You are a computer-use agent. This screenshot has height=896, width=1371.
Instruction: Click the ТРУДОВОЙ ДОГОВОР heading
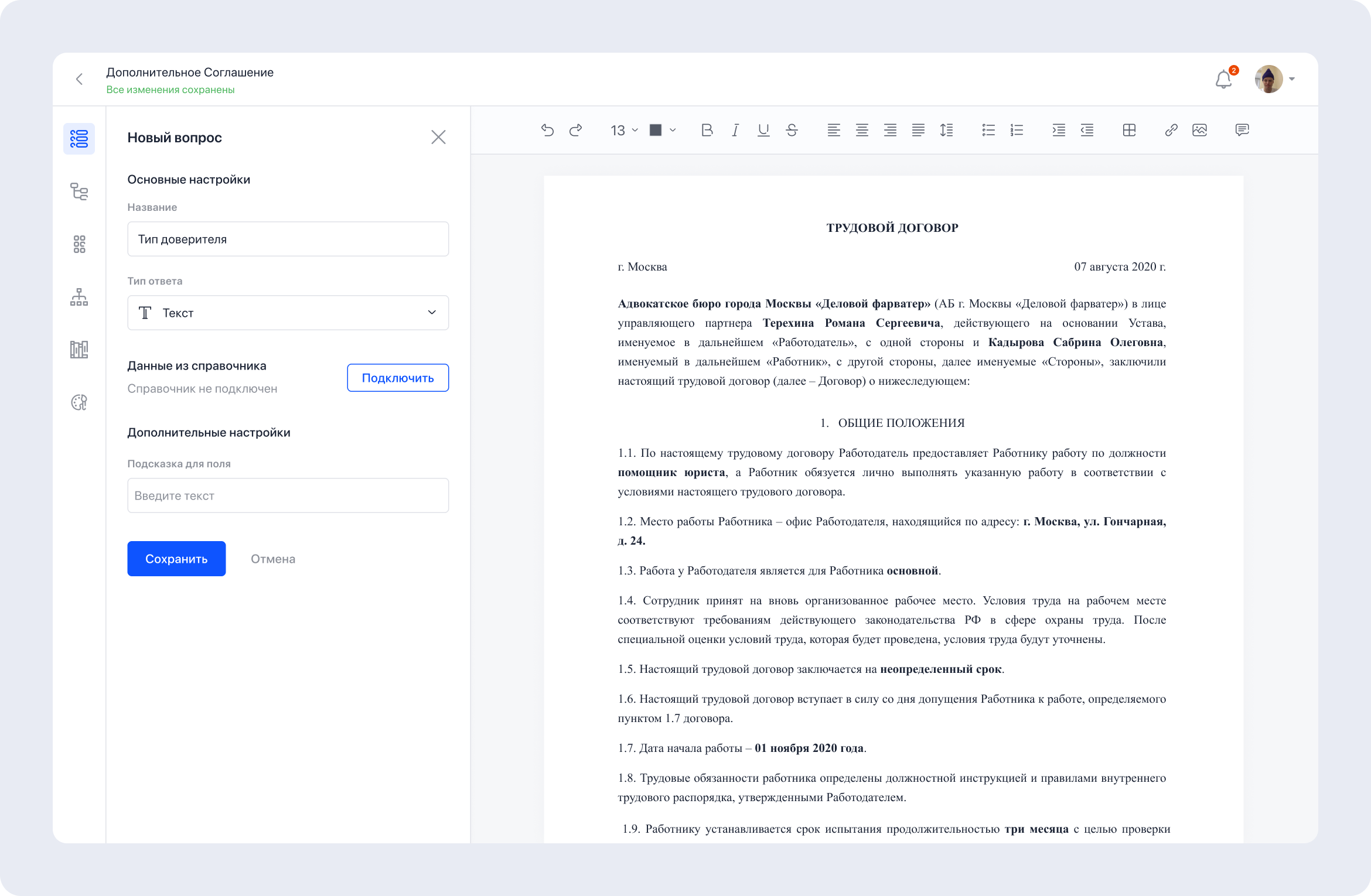892,228
